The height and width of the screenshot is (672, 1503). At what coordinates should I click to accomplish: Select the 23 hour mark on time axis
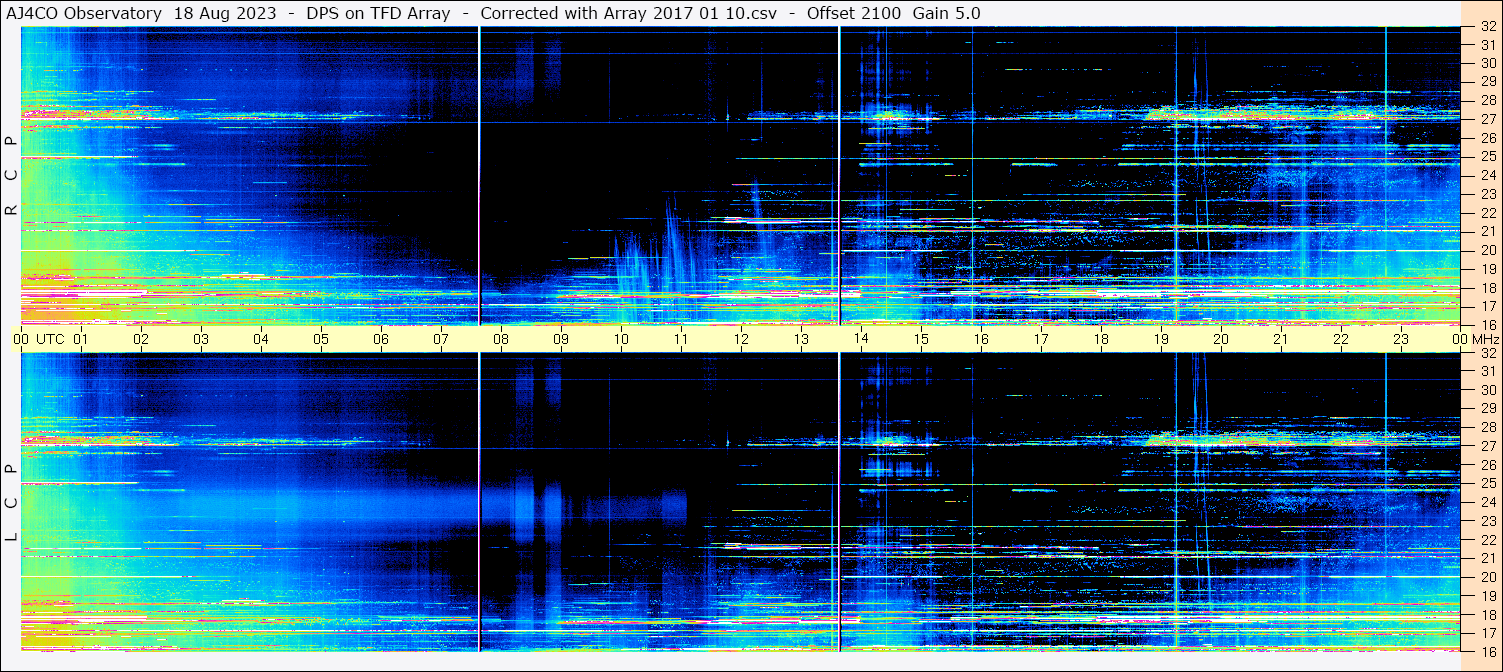1402,339
